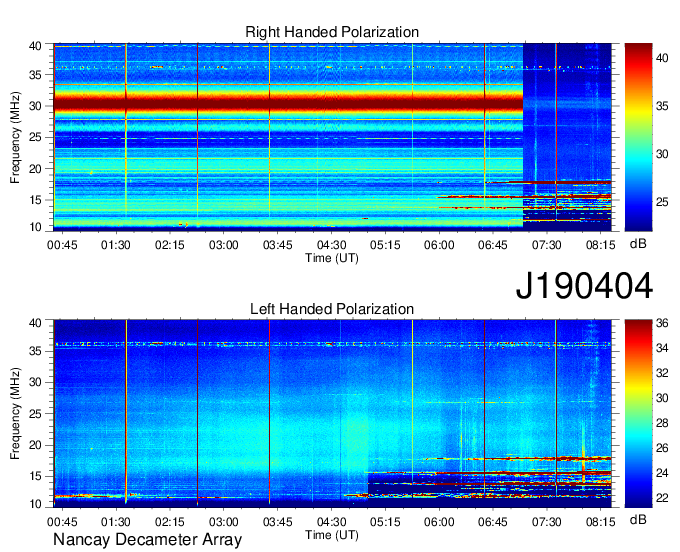This screenshot has width=680, height=552.
Task: Click 00:45 time tick on right-handed plot
Action: point(62,245)
